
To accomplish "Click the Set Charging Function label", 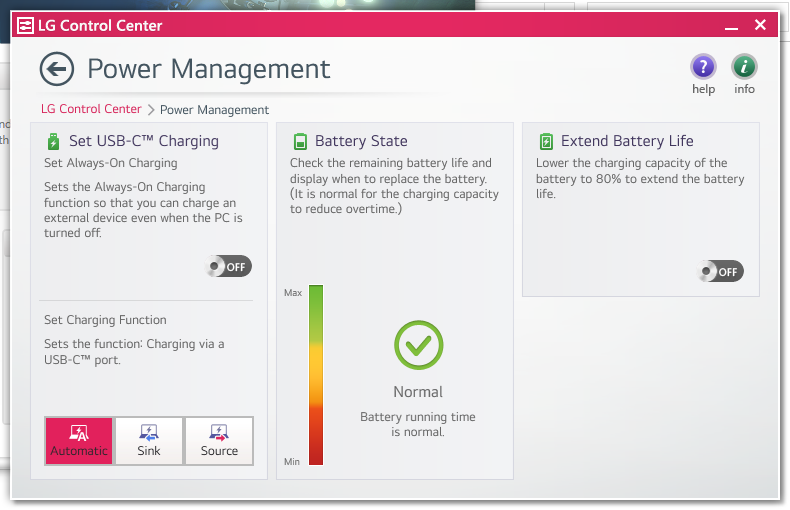I will coord(105,320).
